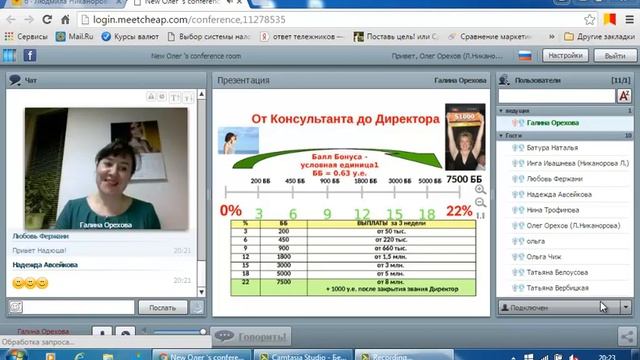The image size is (640, 360).
Task: Select user Любовь Фержани in users list
Action: 565,179
